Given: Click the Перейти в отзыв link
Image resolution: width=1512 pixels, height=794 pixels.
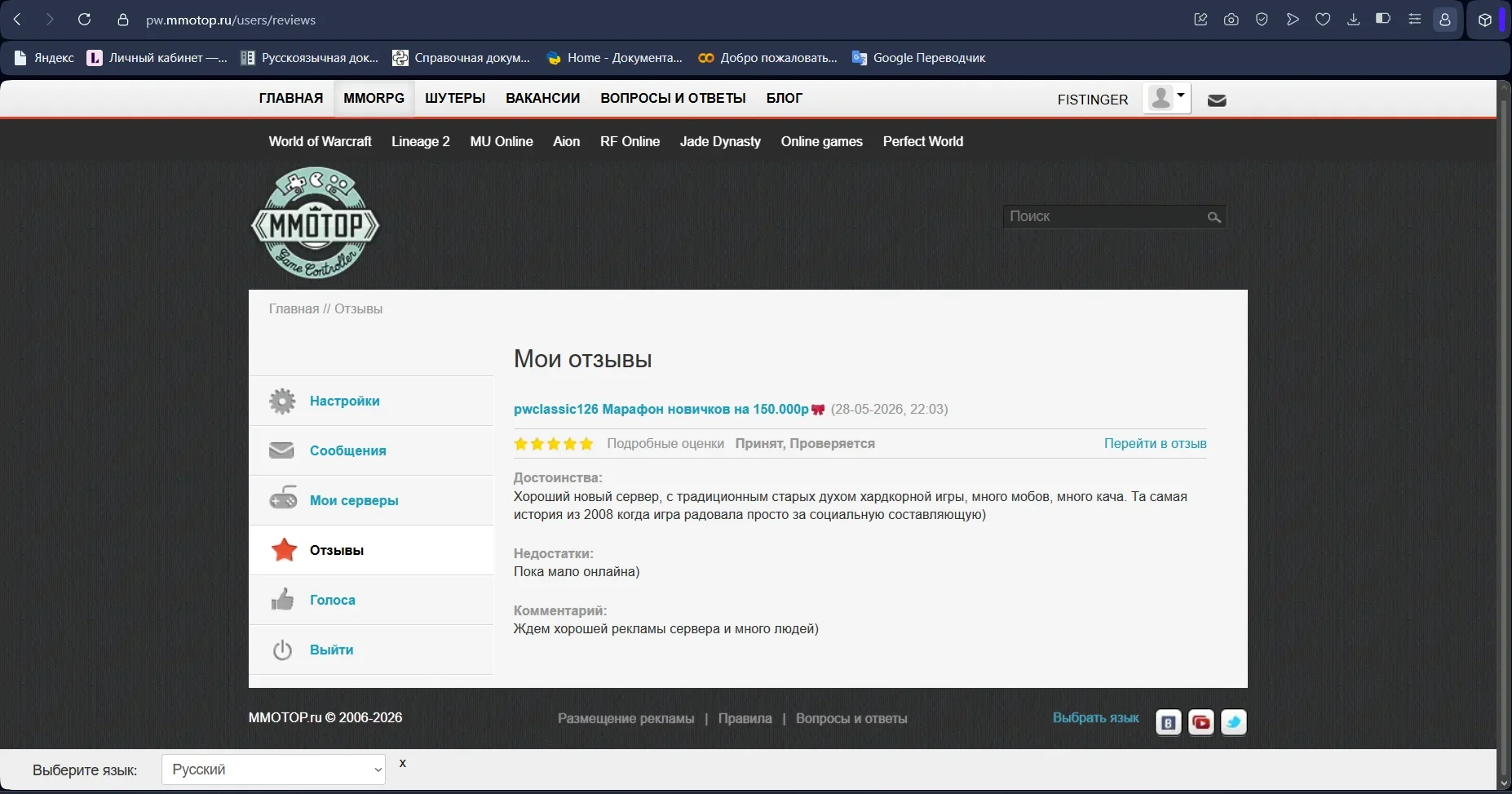Looking at the screenshot, I should 1156,443.
